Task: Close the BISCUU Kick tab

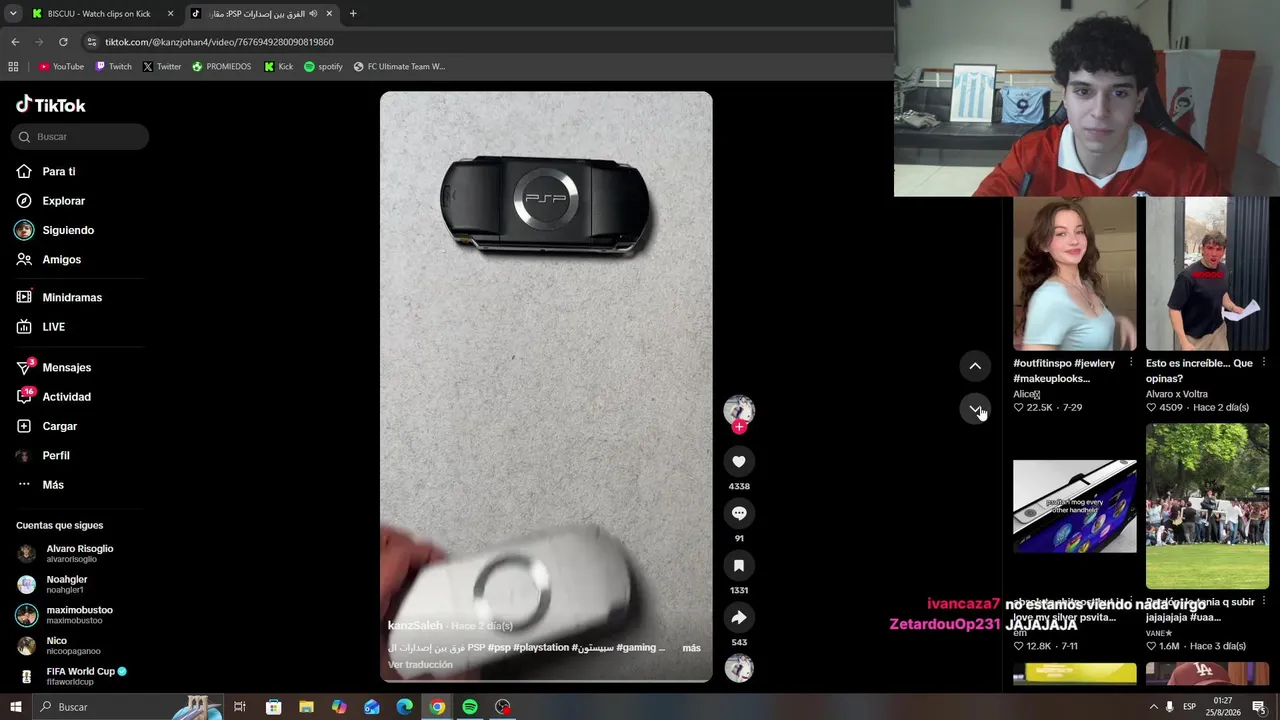Action: tap(170, 14)
